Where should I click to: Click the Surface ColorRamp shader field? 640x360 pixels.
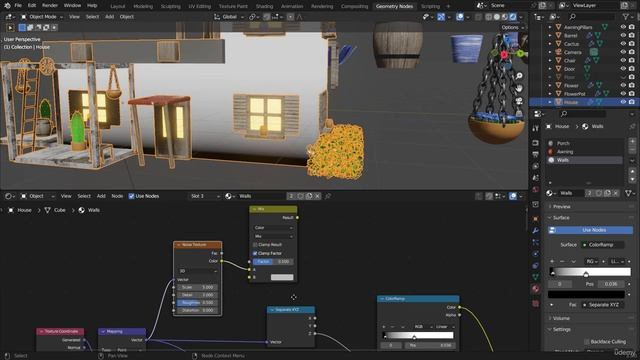[602, 245]
